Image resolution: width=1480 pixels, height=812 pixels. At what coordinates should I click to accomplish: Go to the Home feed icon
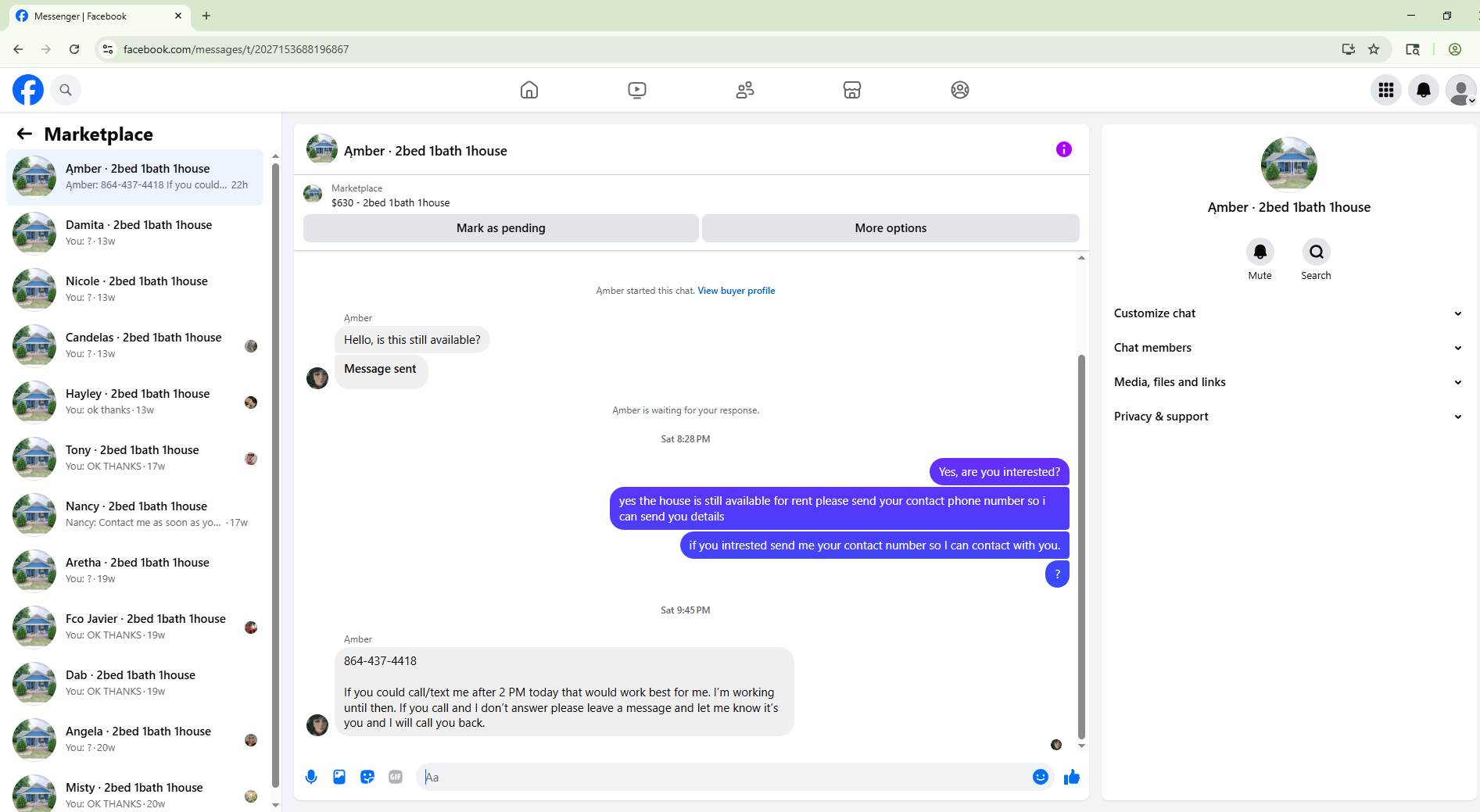point(529,90)
